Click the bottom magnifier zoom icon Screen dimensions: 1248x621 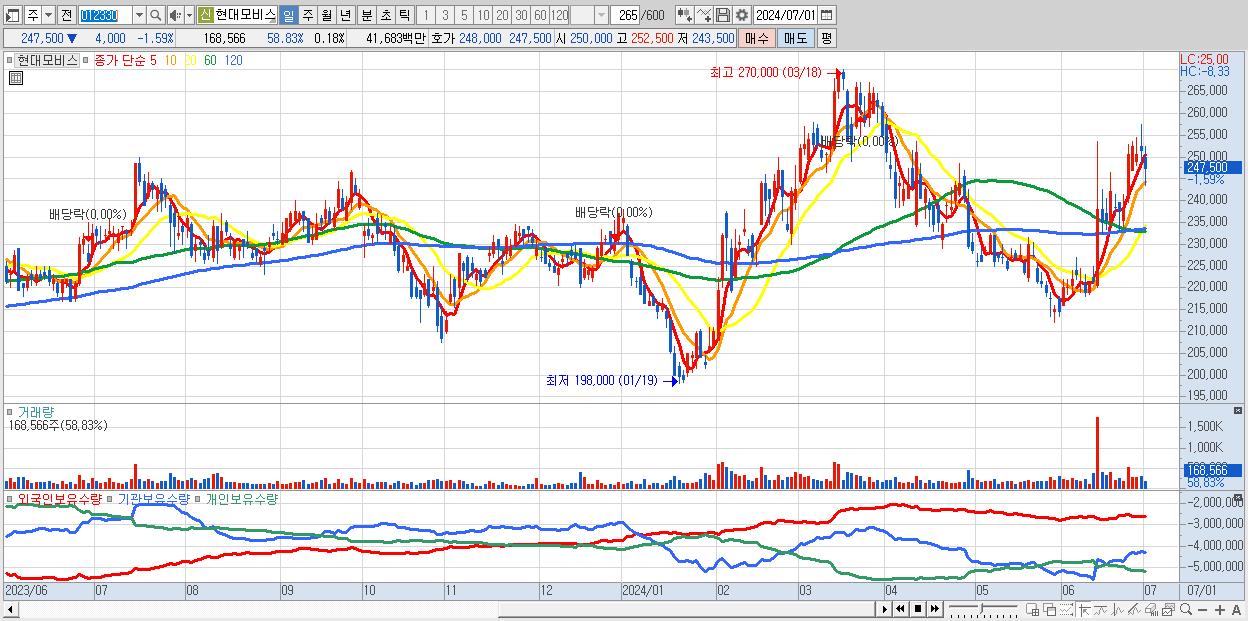click(x=1186, y=609)
